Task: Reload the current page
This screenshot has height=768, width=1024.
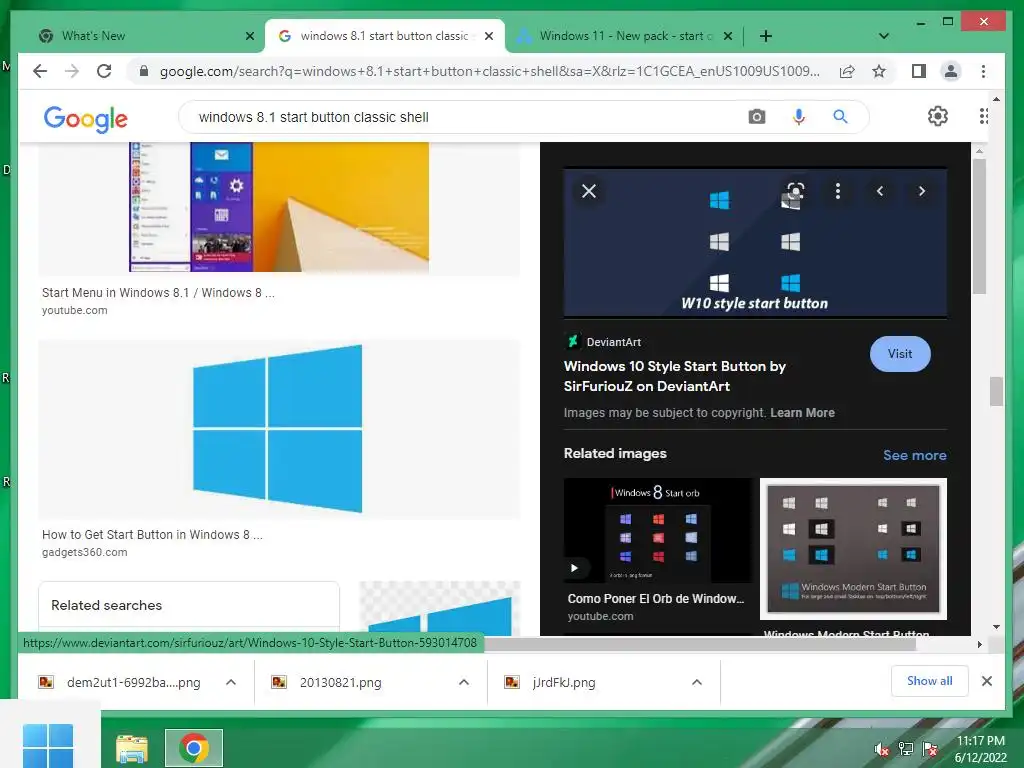Action: coord(104,71)
